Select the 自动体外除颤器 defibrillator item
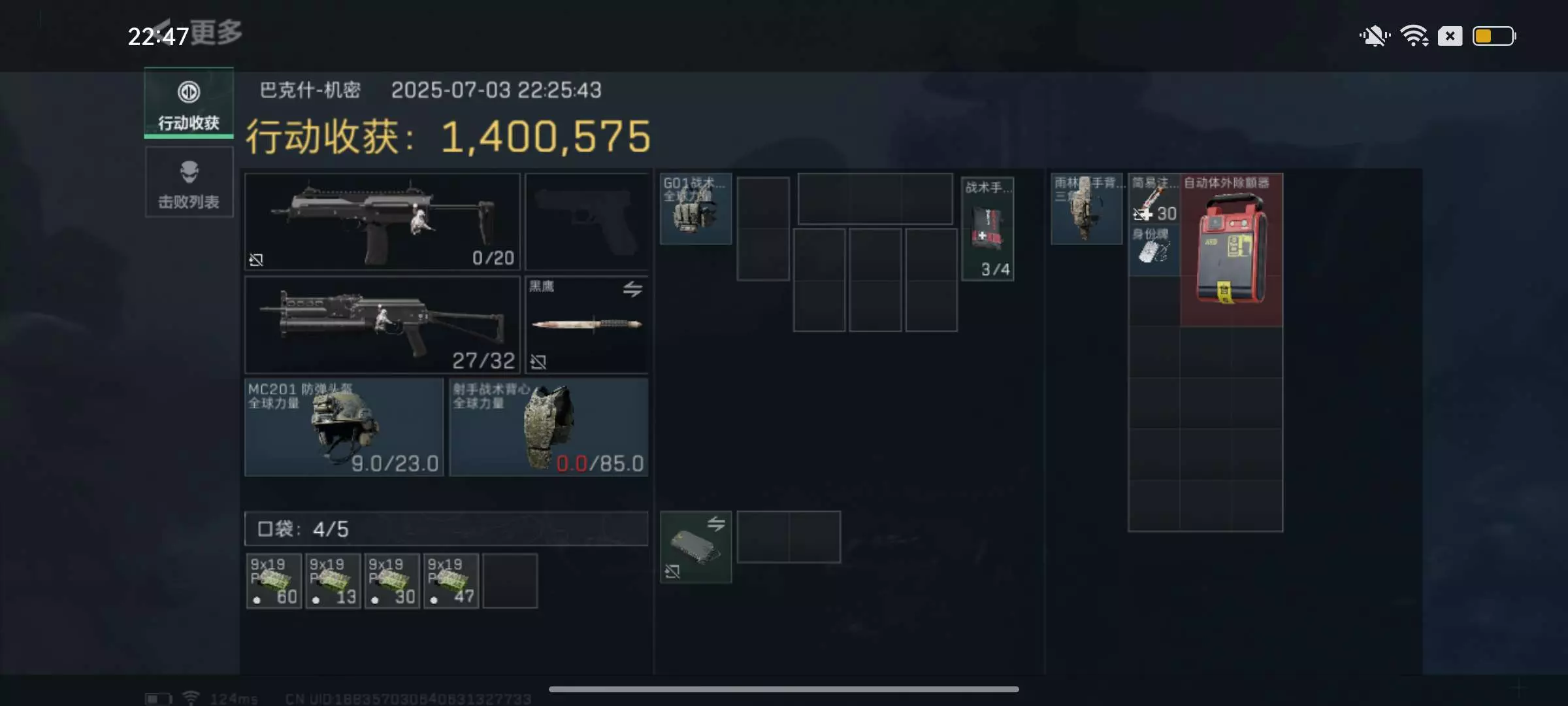The height and width of the screenshot is (706, 1568). (x=1232, y=250)
